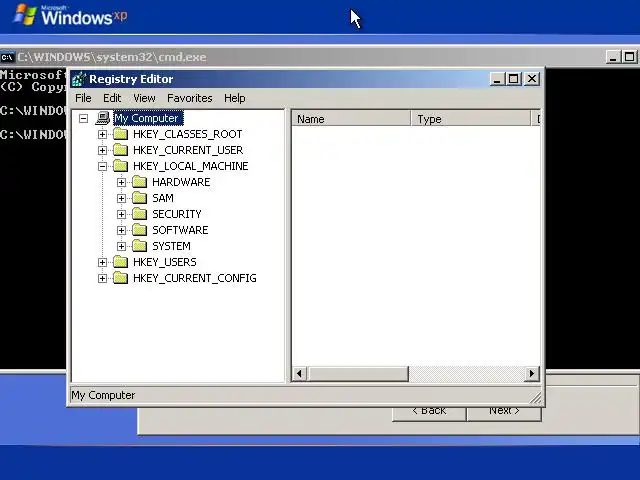Click the Registry Editor title bar icon
The image size is (640, 480).
(x=79, y=79)
